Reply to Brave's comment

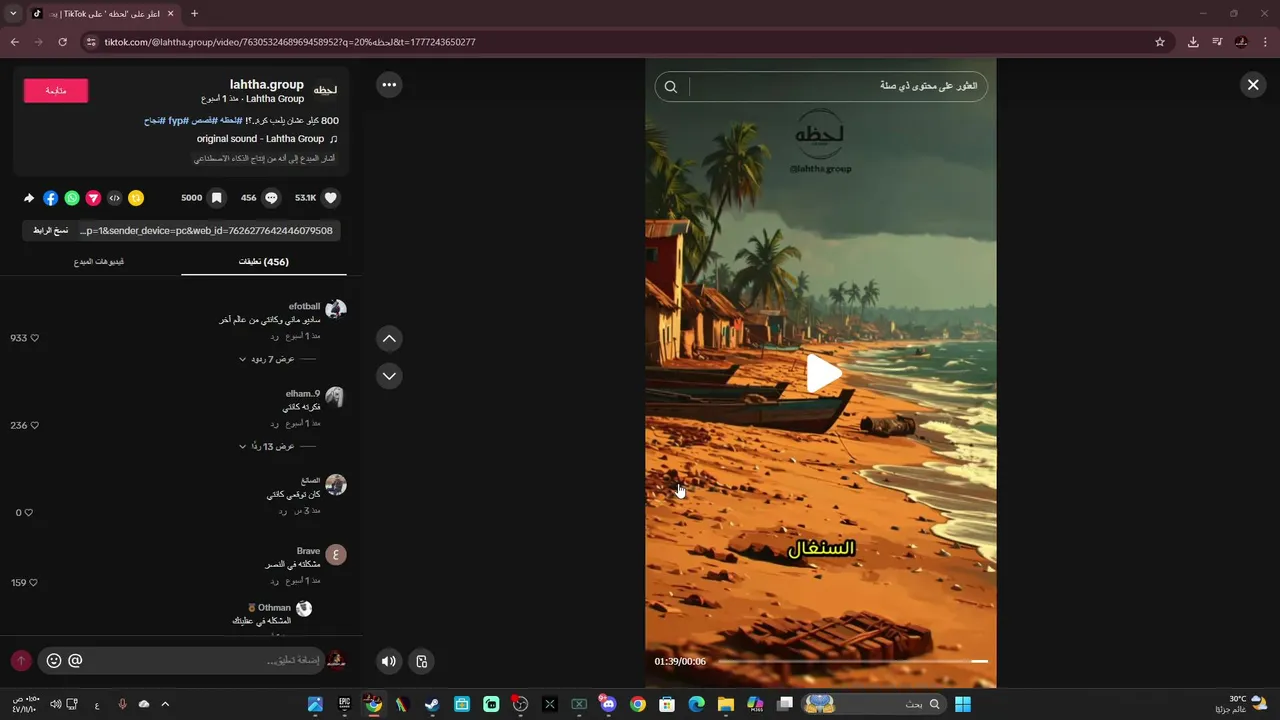[x=274, y=581]
